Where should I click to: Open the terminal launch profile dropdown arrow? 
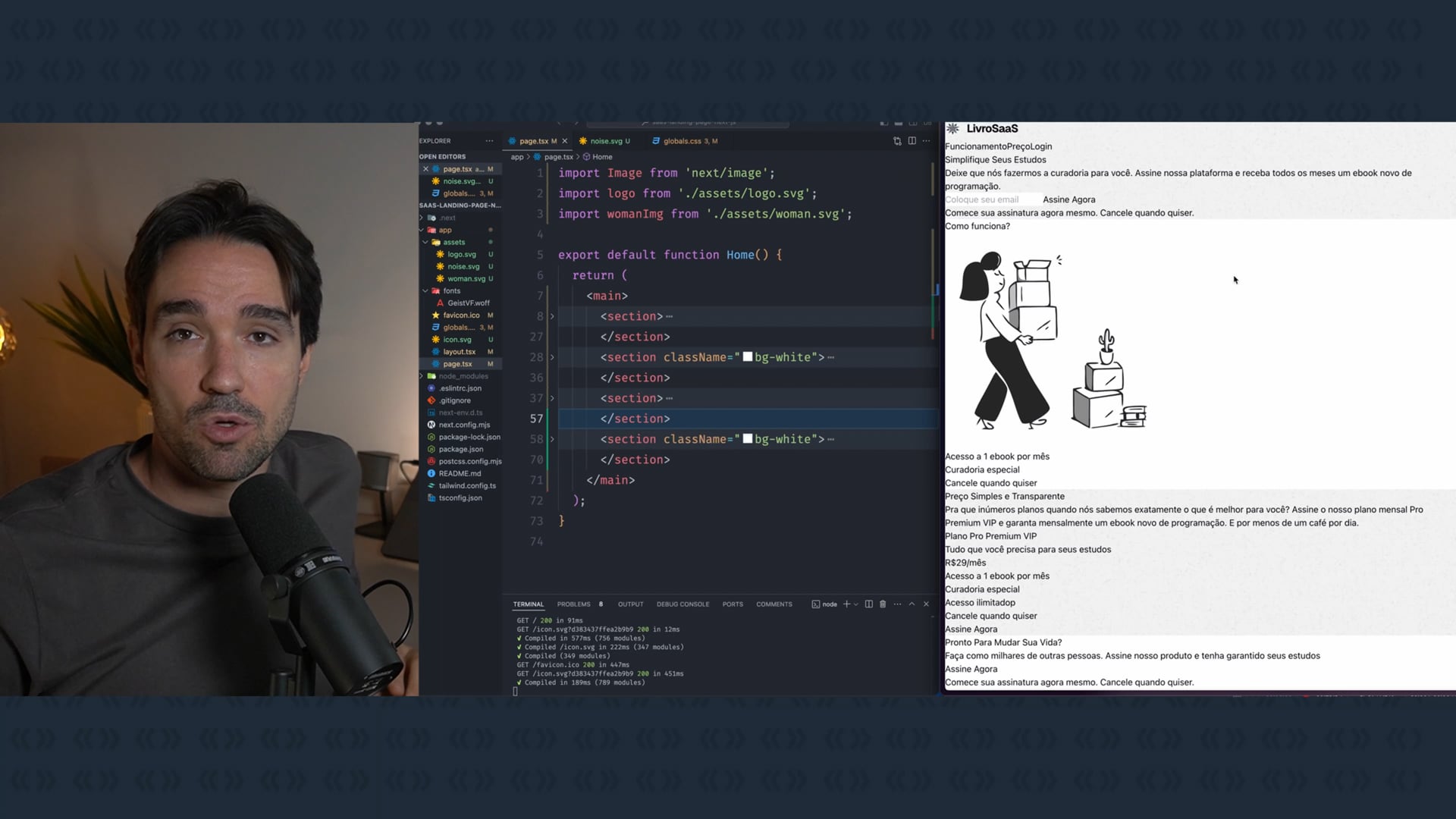tap(856, 604)
